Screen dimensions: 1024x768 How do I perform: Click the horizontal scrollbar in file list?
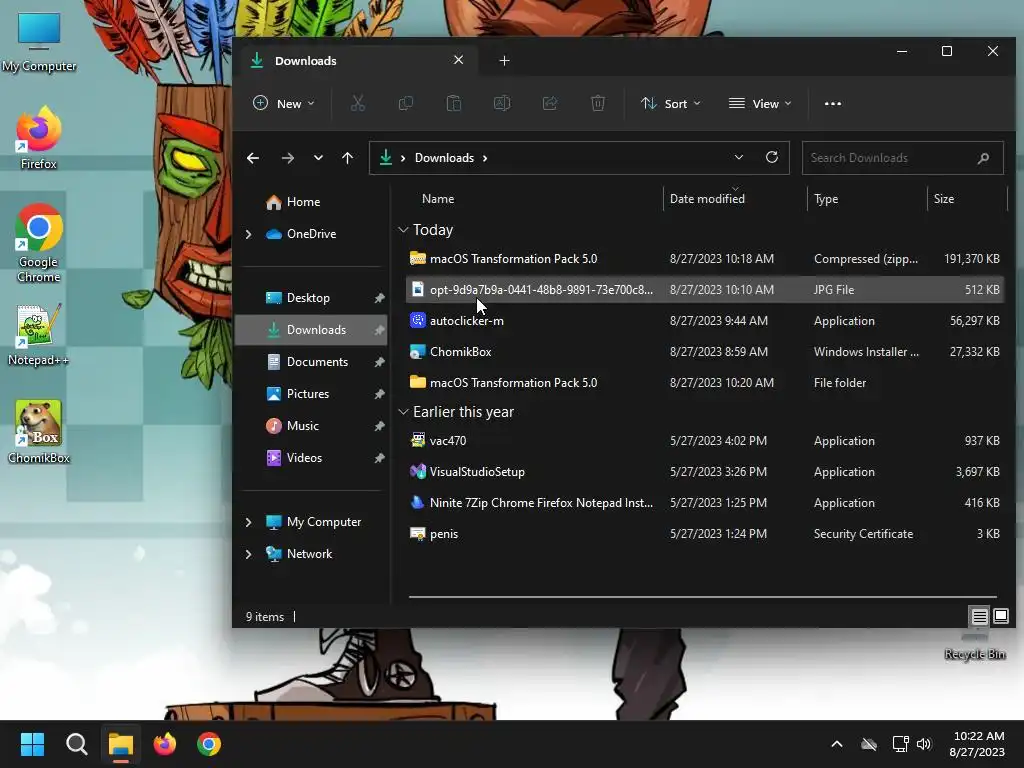pyautogui.click(x=703, y=597)
